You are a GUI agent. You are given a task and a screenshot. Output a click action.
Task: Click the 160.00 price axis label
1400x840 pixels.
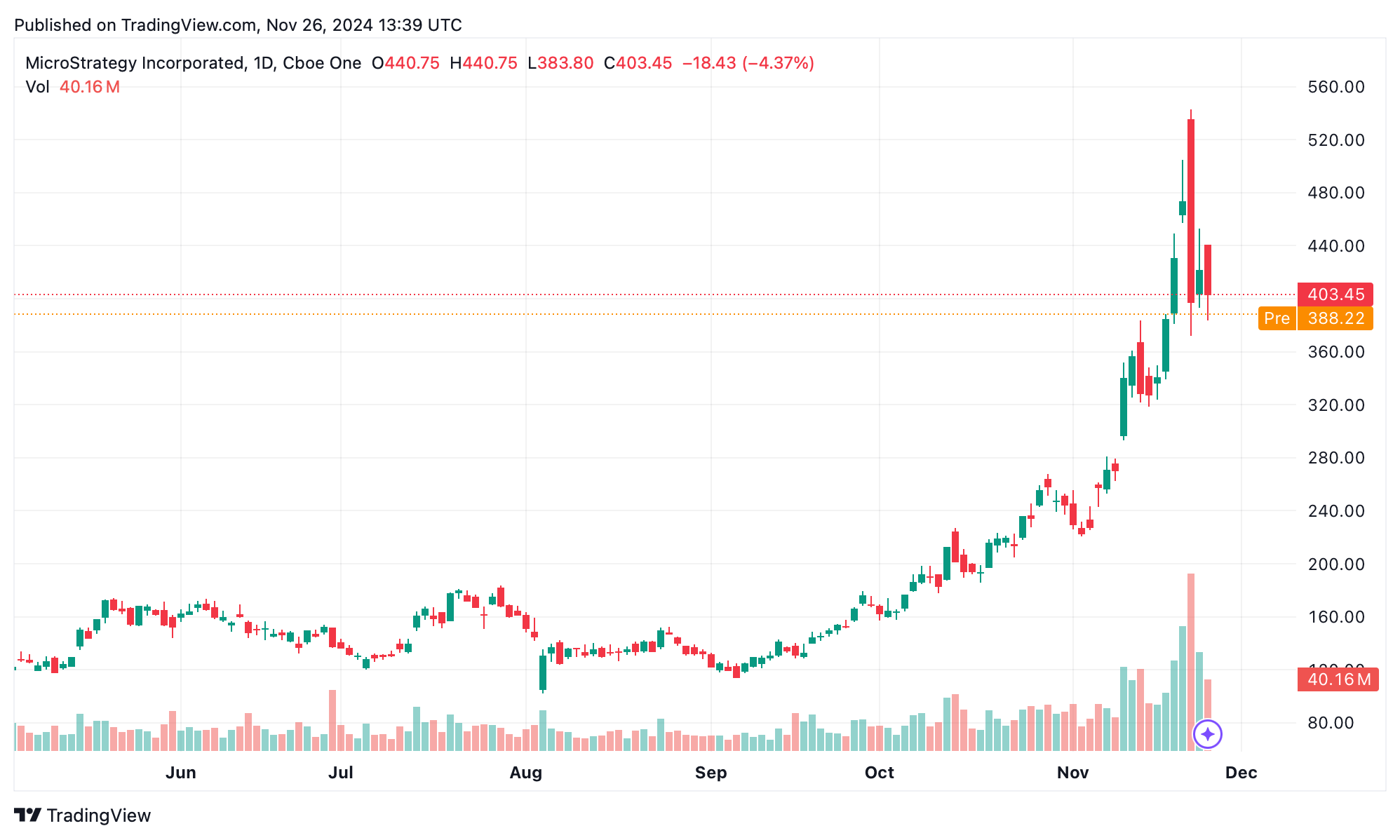click(1336, 617)
